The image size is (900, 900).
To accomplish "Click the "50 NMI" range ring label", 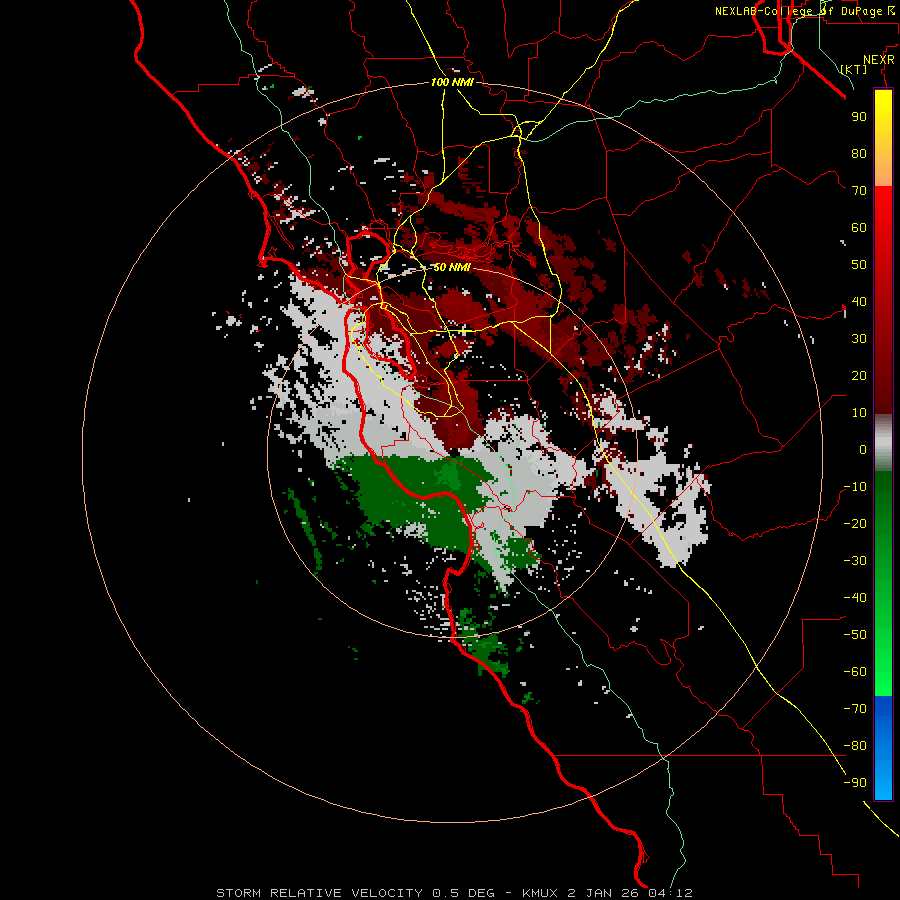I will click(x=452, y=267).
